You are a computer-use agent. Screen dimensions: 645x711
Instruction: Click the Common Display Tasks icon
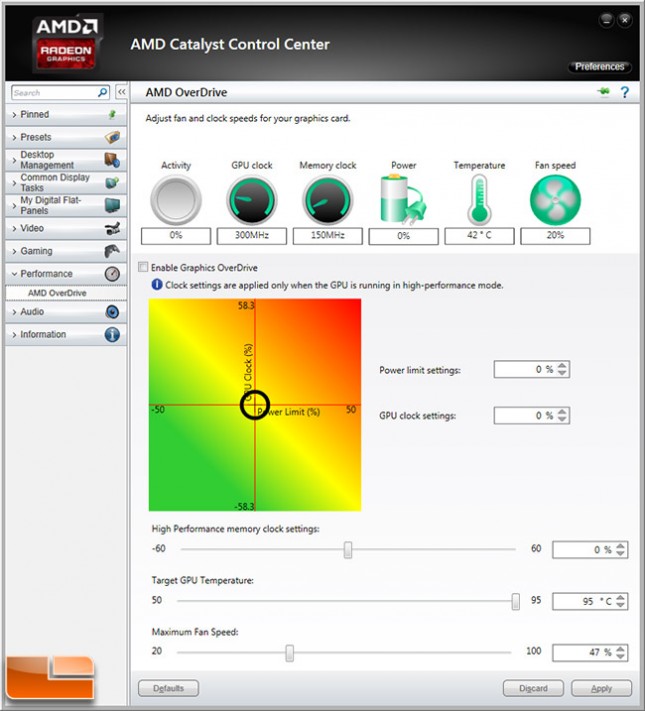point(112,182)
